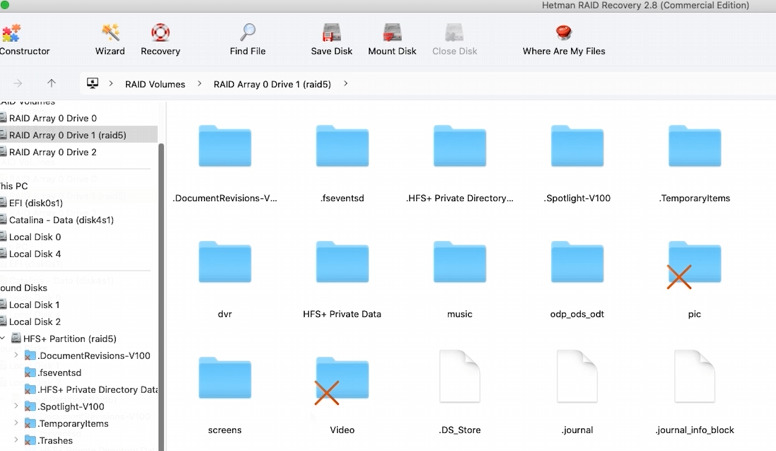
Task: Click the sidebar vertical scrollbar
Action: click(x=161, y=297)
